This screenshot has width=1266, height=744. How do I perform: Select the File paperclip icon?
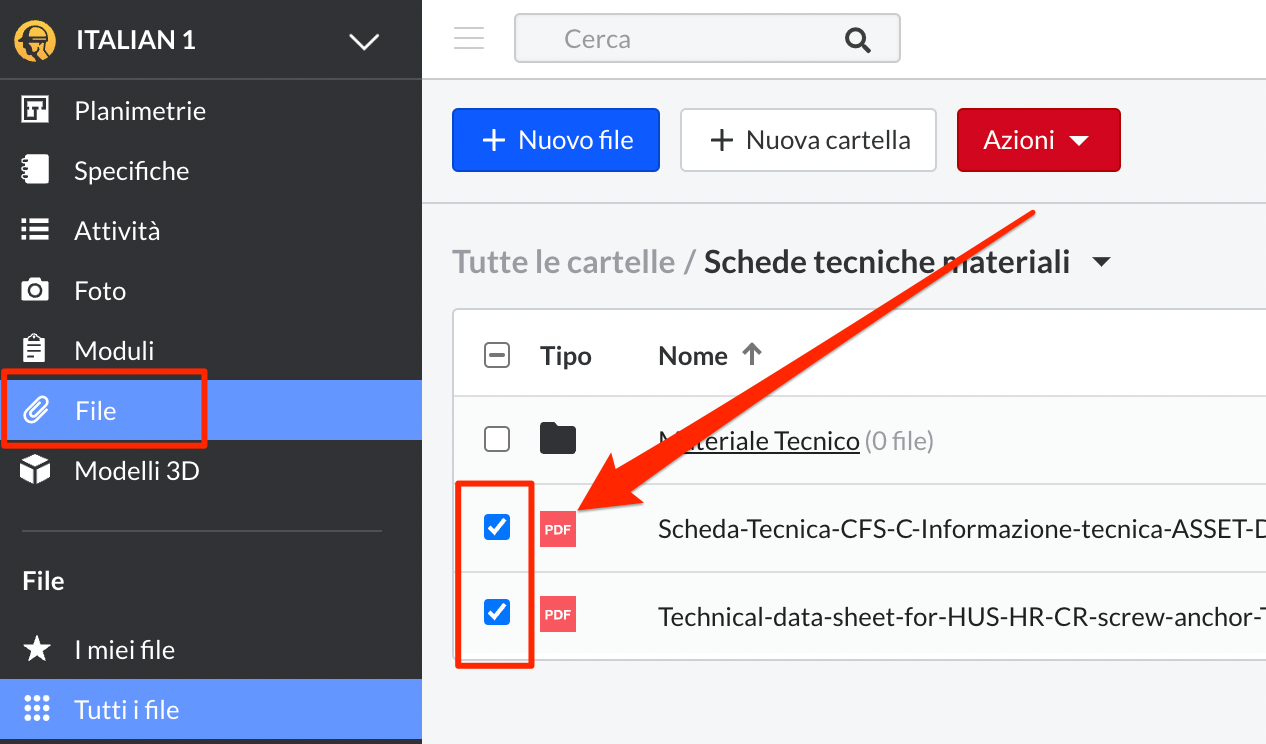(x=35, y=410)
